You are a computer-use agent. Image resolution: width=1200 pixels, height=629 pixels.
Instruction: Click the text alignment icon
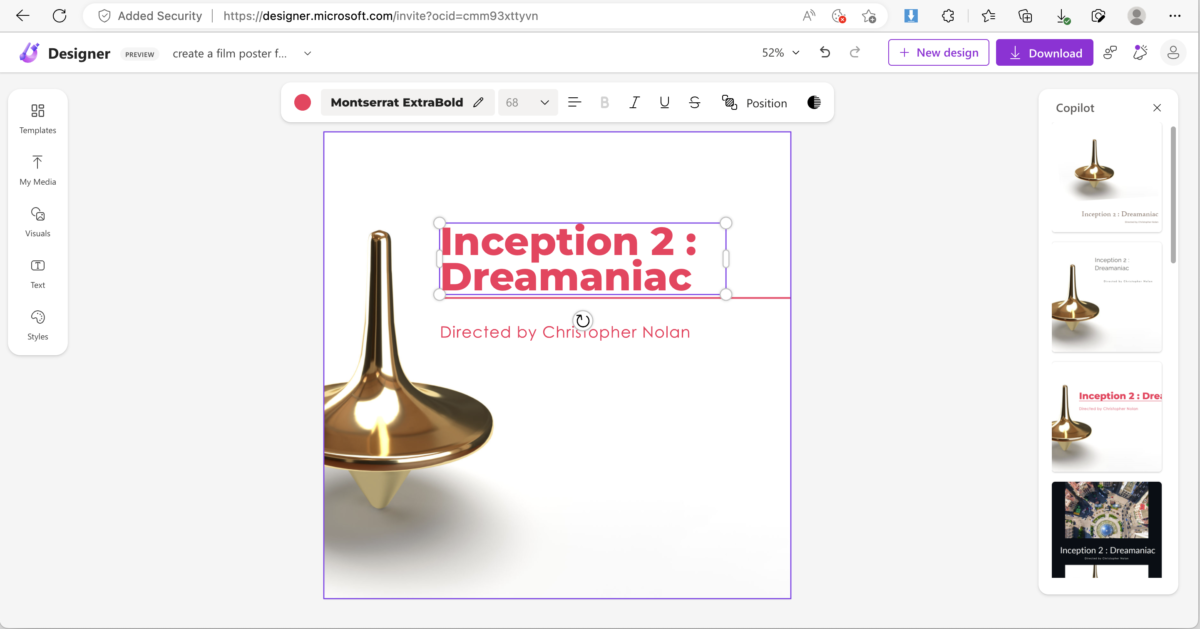574,103
